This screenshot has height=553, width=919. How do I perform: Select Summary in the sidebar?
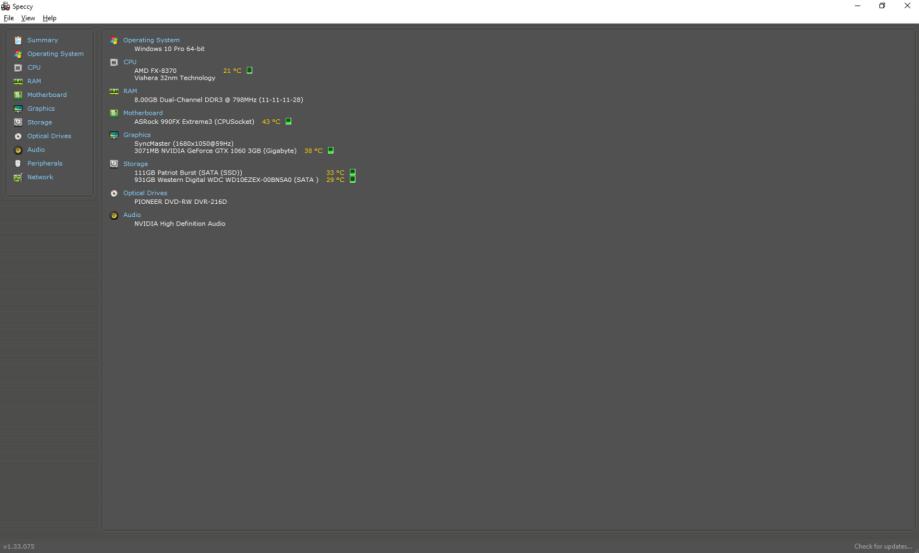click(x=42, y=40)
